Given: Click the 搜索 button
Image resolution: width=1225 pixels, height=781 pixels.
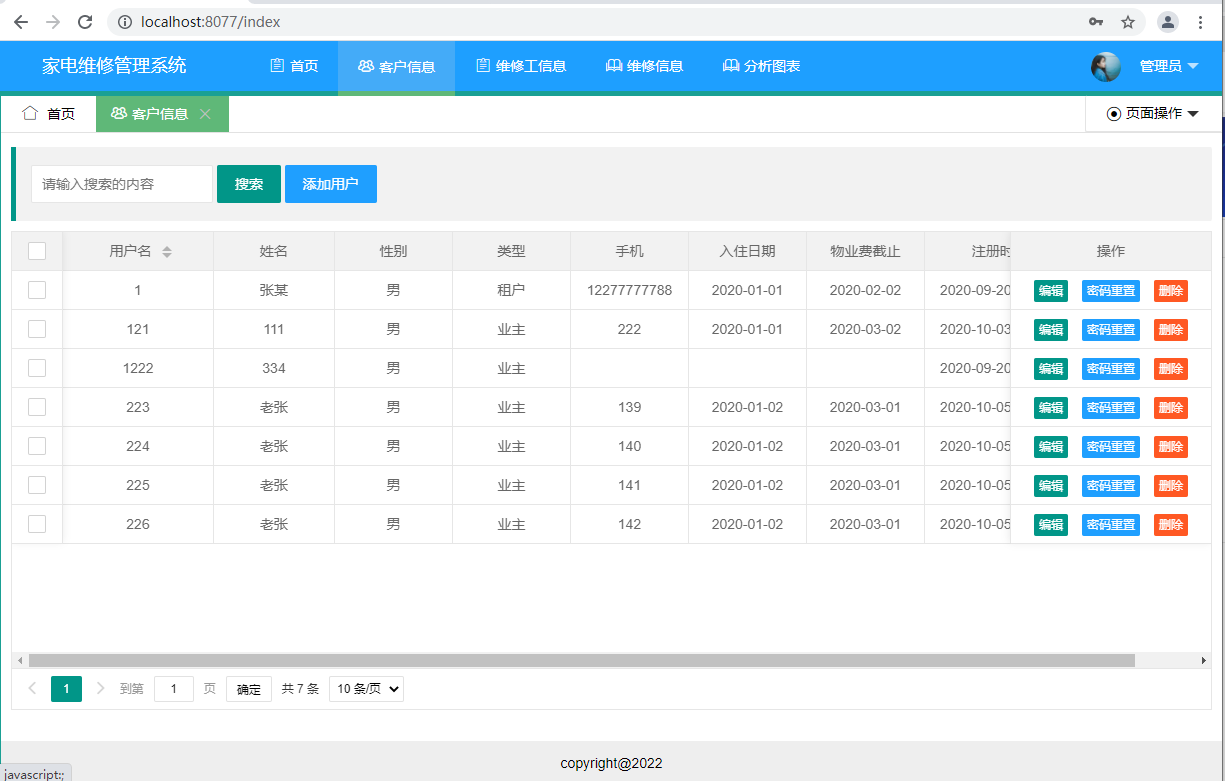Looking at the screenshot, I should 249,184.
